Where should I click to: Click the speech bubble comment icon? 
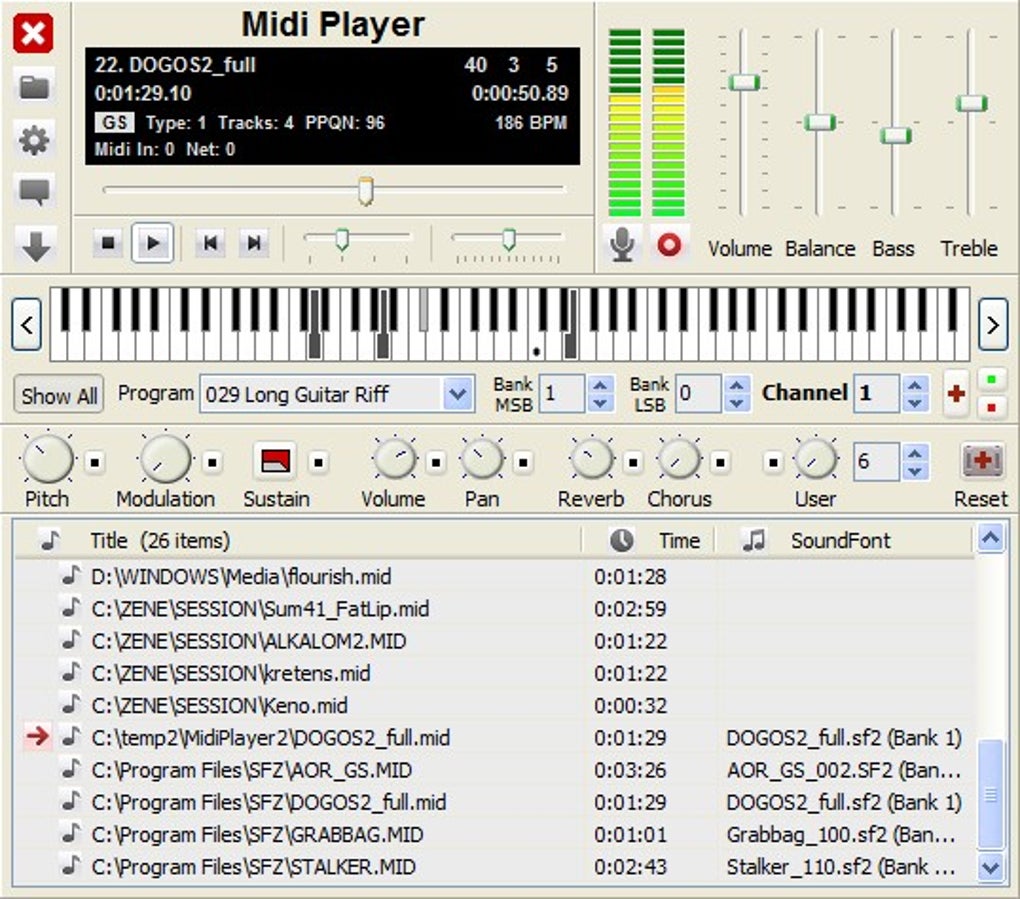coord(34,190)
